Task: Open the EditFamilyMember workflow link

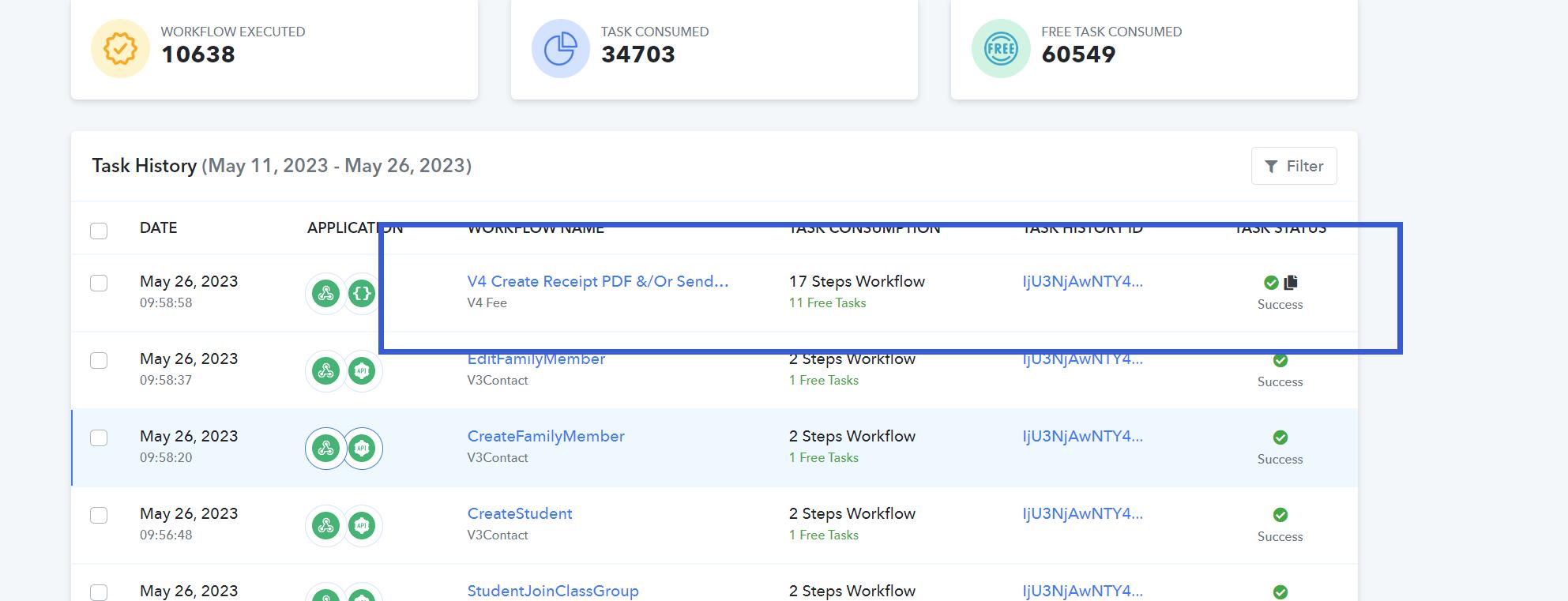Action: click(536, 359)
